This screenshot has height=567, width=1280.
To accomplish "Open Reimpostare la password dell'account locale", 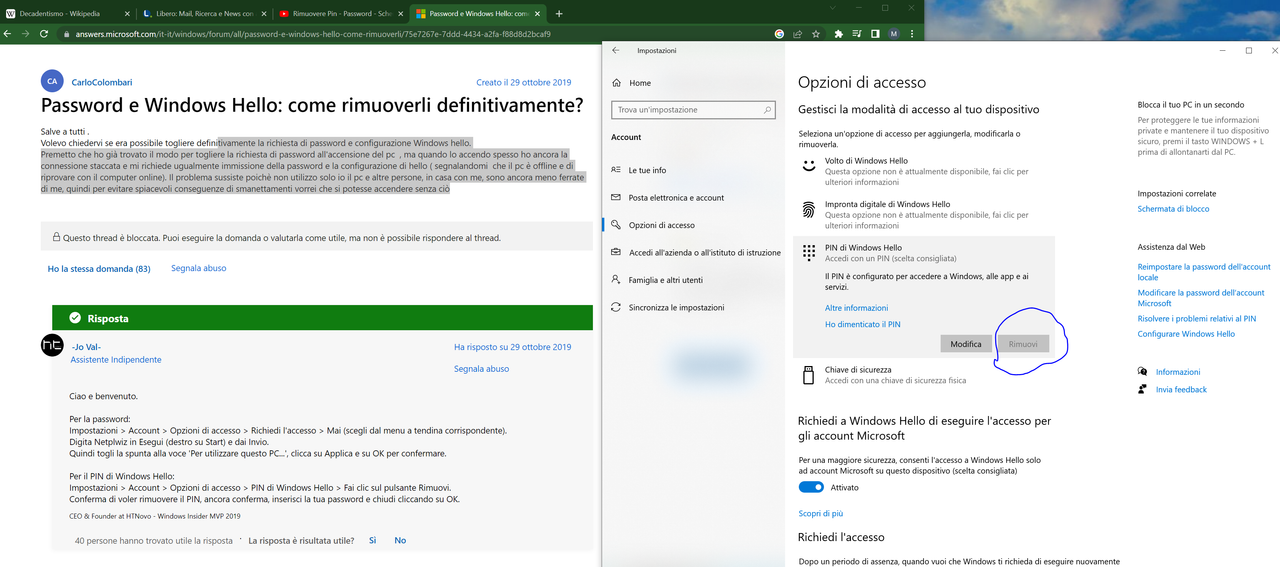I will click(x=1204, y=272).
